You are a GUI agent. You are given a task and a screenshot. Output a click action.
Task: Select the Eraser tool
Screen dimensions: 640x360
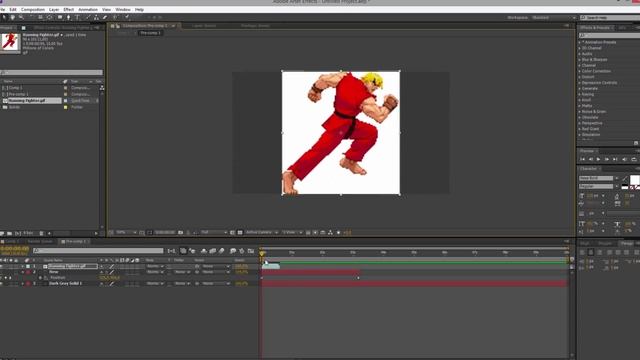[x=105, y=17]
